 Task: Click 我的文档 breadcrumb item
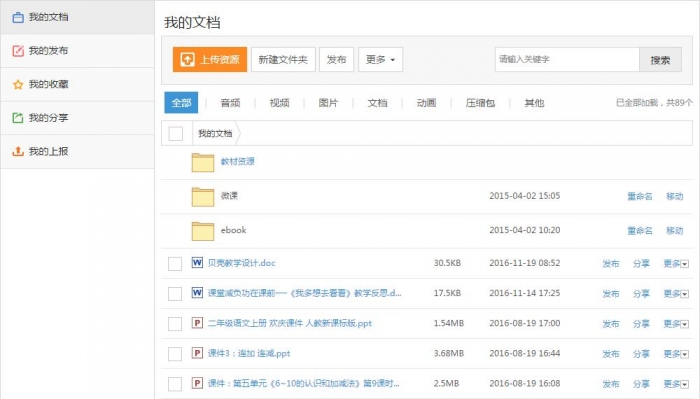pos(215,133)
